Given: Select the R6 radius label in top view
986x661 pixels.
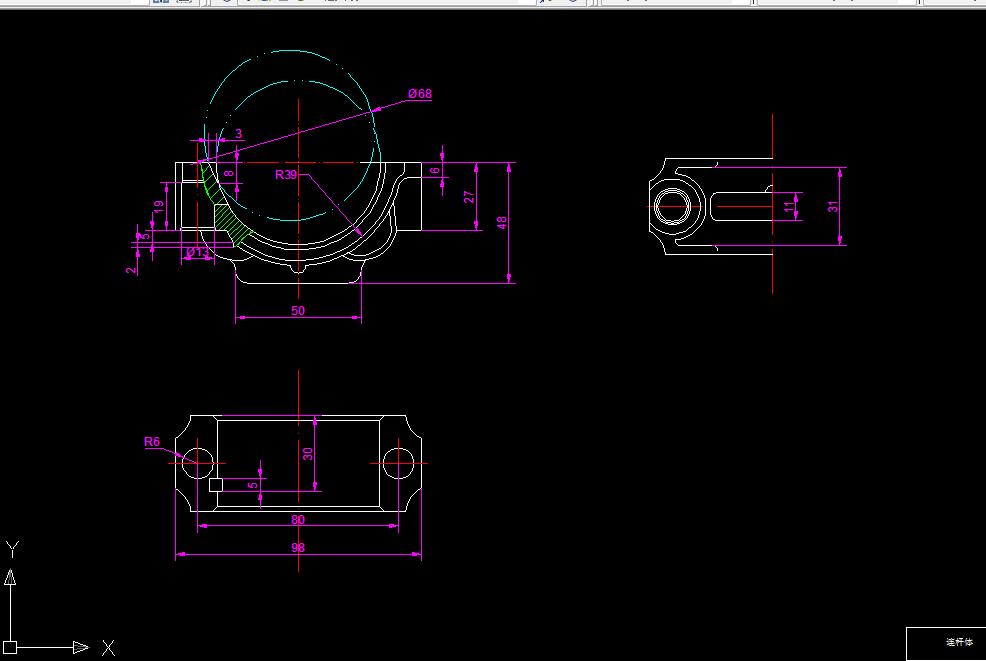Looking at the screenshot, I should coord(152,442).
